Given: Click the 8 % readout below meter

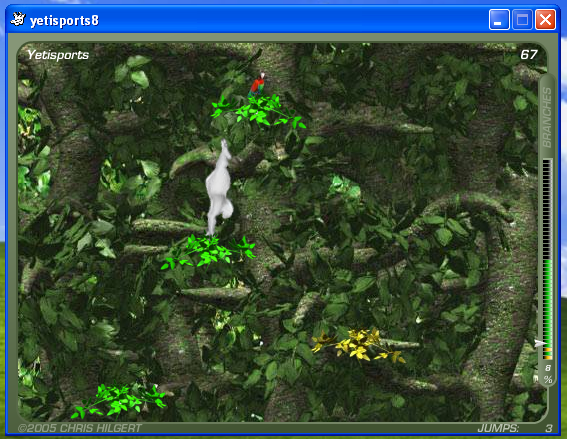Looking at the screenshot, I should tap(548, 374).
